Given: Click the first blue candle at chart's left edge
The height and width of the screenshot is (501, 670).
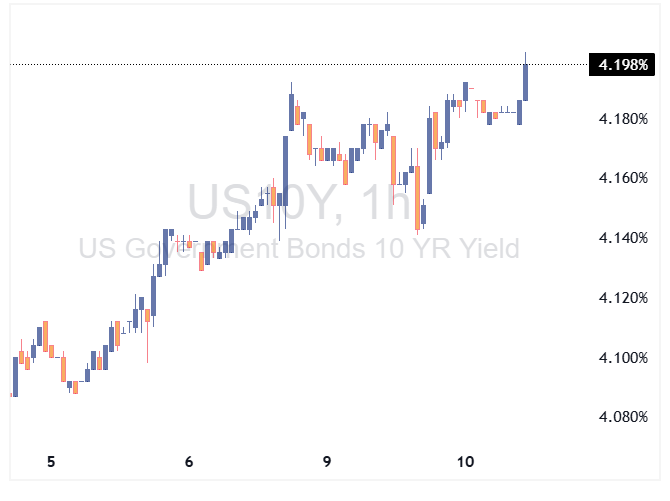Looking at the screenshot, I should tap(14, 376).
